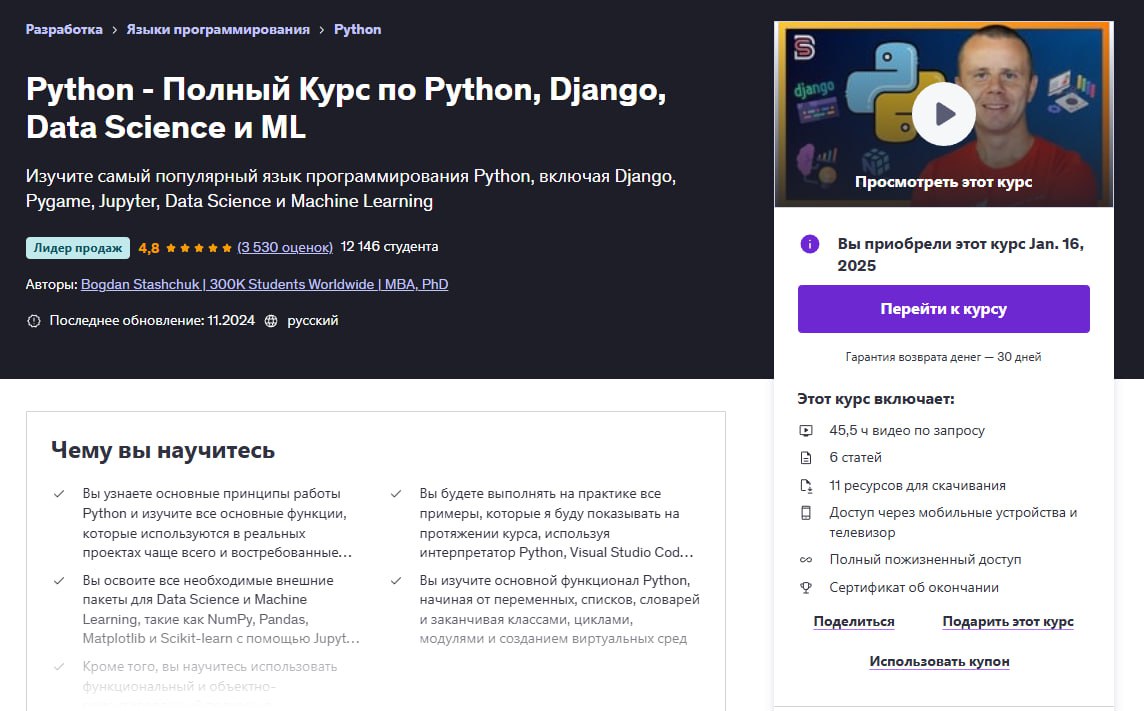Click the "Этот курс включает:" heading

click(x=876, y=399)
